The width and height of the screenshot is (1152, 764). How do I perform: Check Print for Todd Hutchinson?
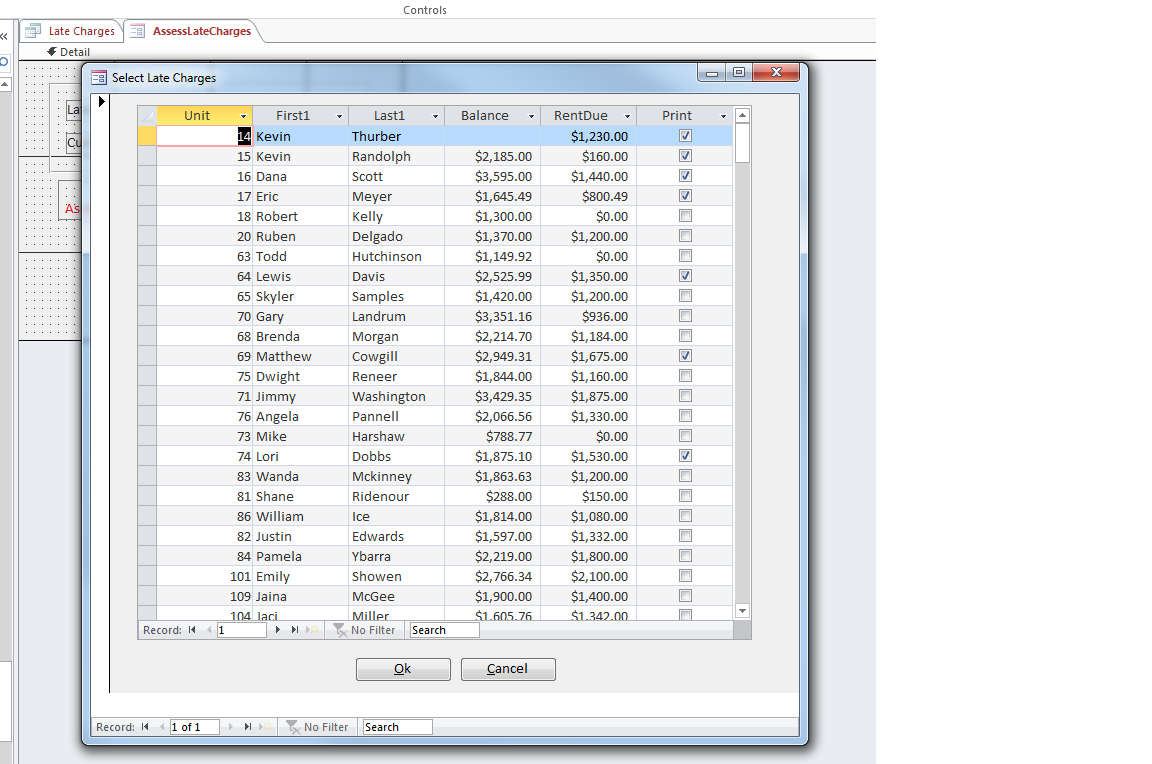[x=685, y=256]
